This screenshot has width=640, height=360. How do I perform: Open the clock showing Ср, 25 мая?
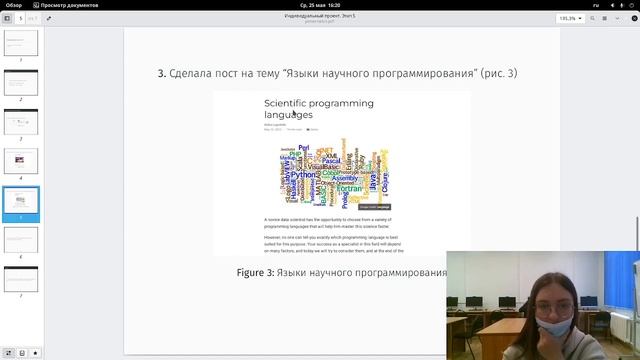coord(320,5)
